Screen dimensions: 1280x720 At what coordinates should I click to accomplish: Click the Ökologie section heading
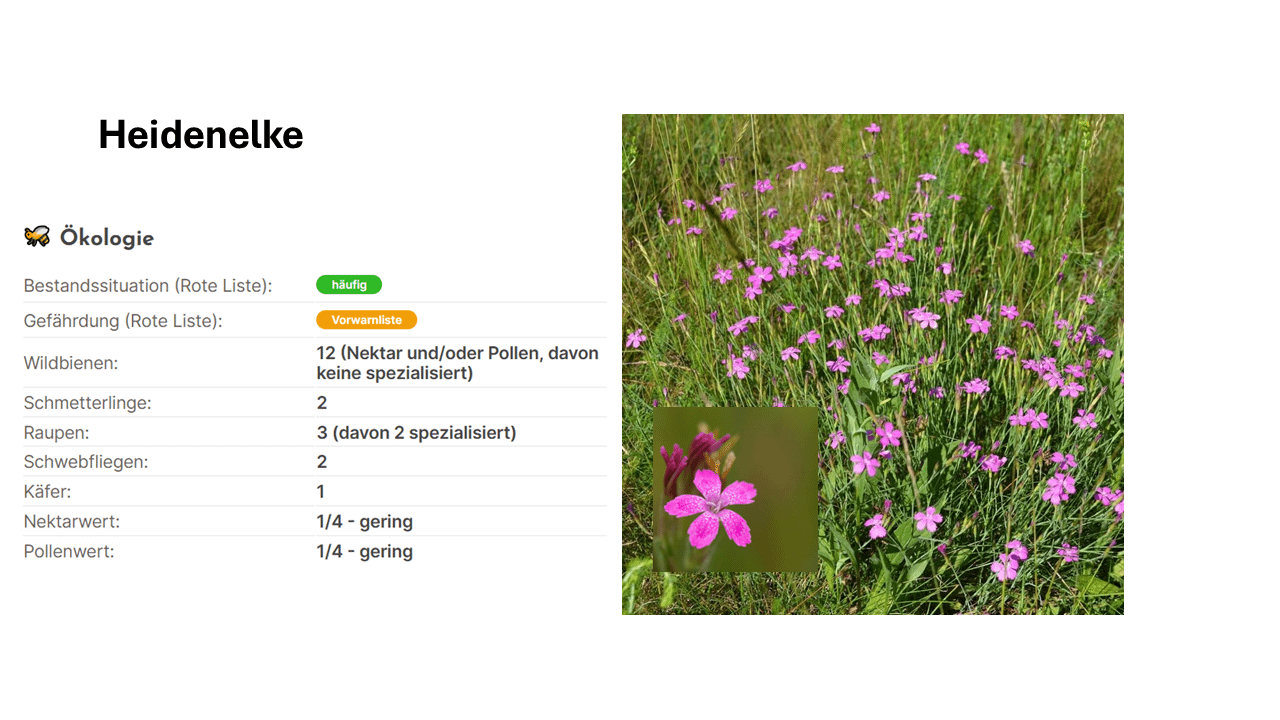click(x=107, y=238)
